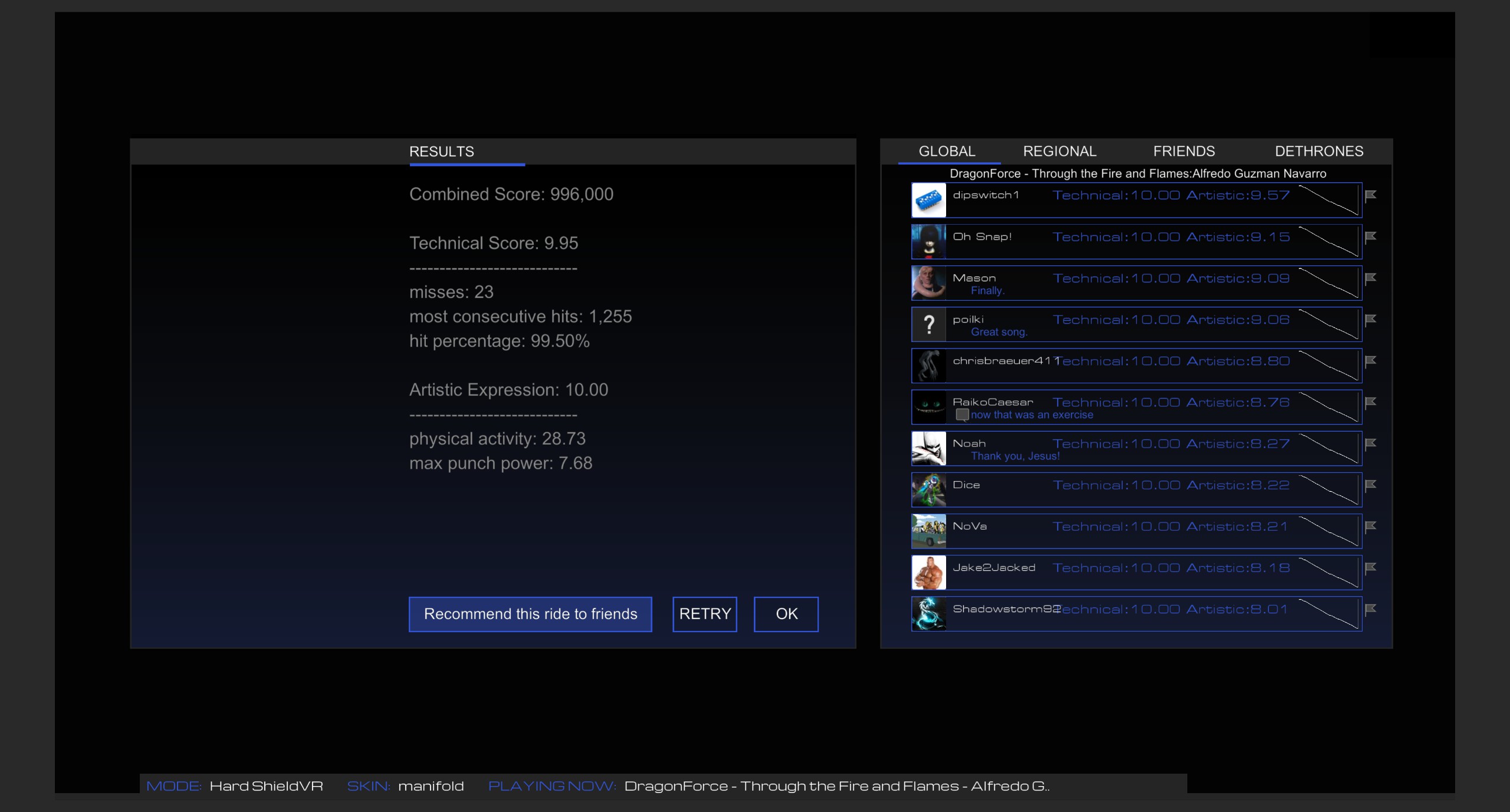Screen dimensions: 1510x812
Task: Switch to the REGIONAL leaderboard tab
Action: coord(1059,152)
